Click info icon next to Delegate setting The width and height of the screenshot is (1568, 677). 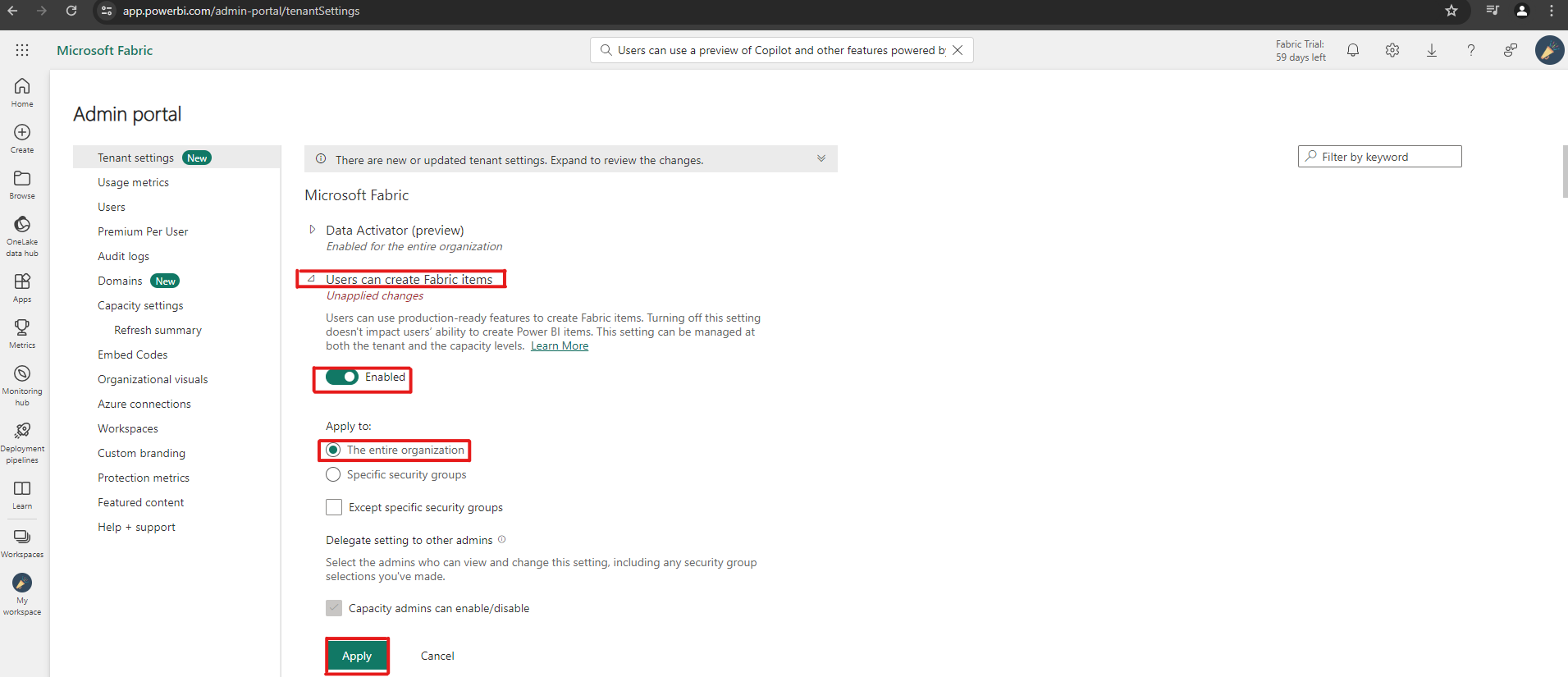pos(502,539)
